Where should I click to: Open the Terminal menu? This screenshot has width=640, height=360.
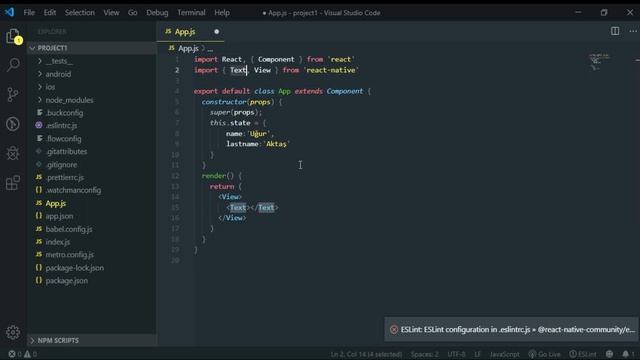click(x=191, y=13)
